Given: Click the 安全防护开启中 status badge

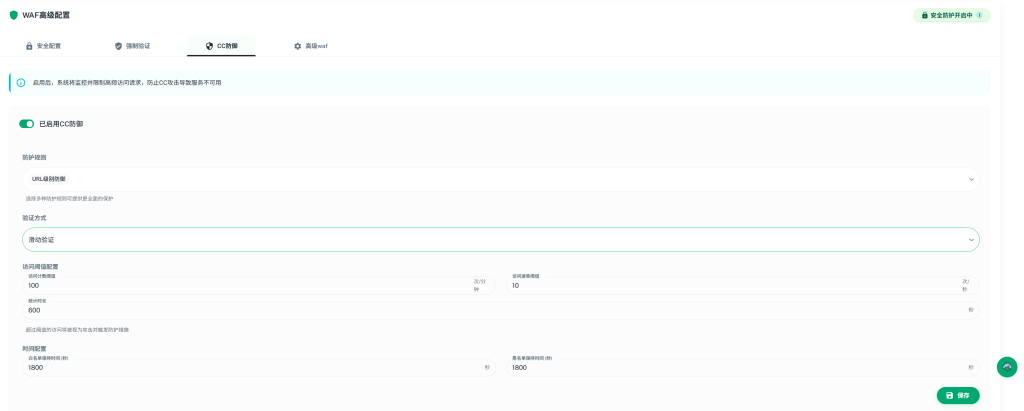Looking at the screenshot, I should point(951,15).
